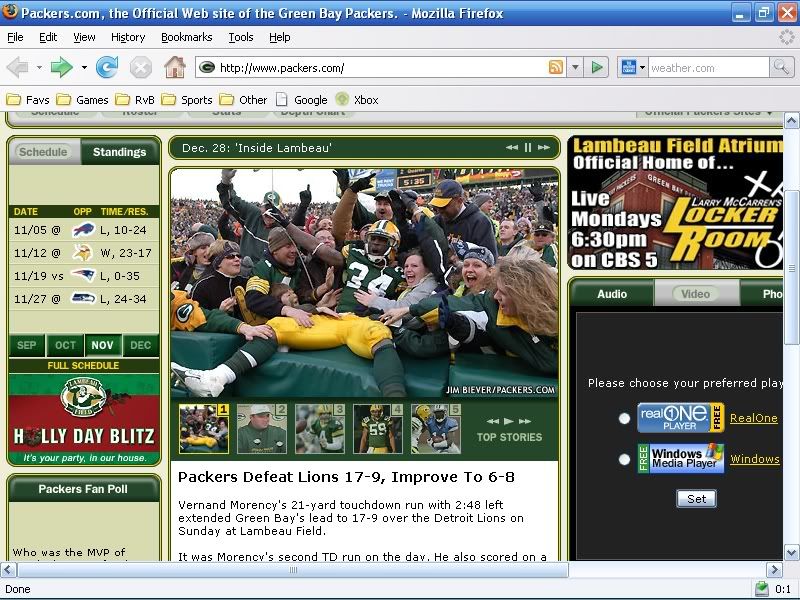This screenshot has width=800, height=600.
Task: Play the Top Stories slideshow
Action: [508, 421]
